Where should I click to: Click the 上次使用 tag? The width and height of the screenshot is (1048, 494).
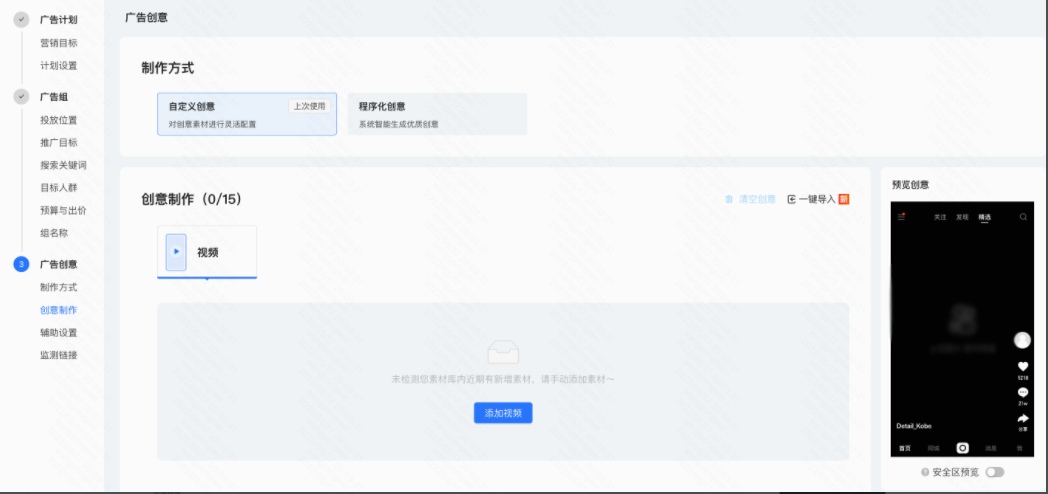tap(309, 106)
